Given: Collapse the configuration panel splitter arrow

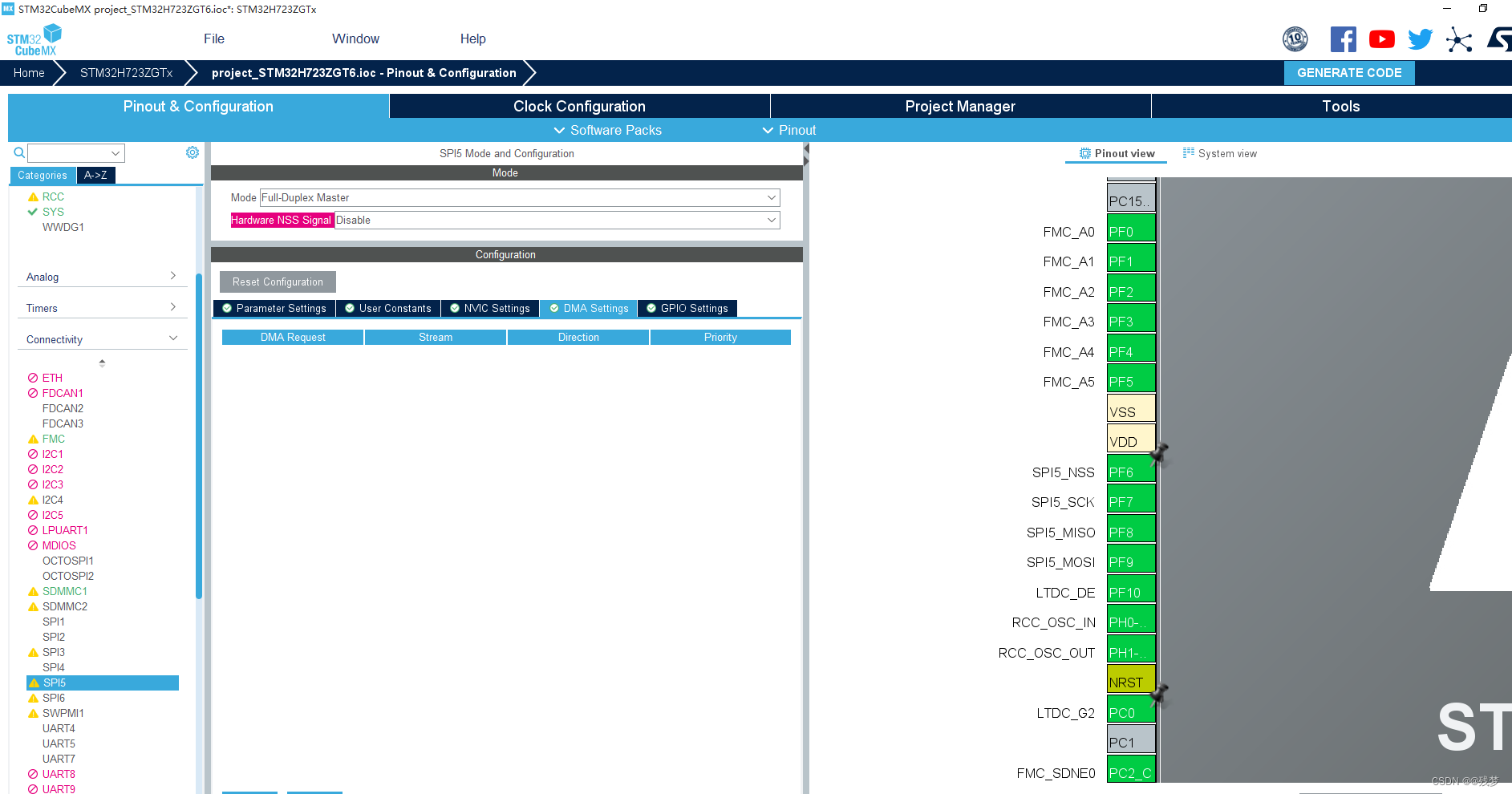Looking at the screenshot, I should click(806, 149).
